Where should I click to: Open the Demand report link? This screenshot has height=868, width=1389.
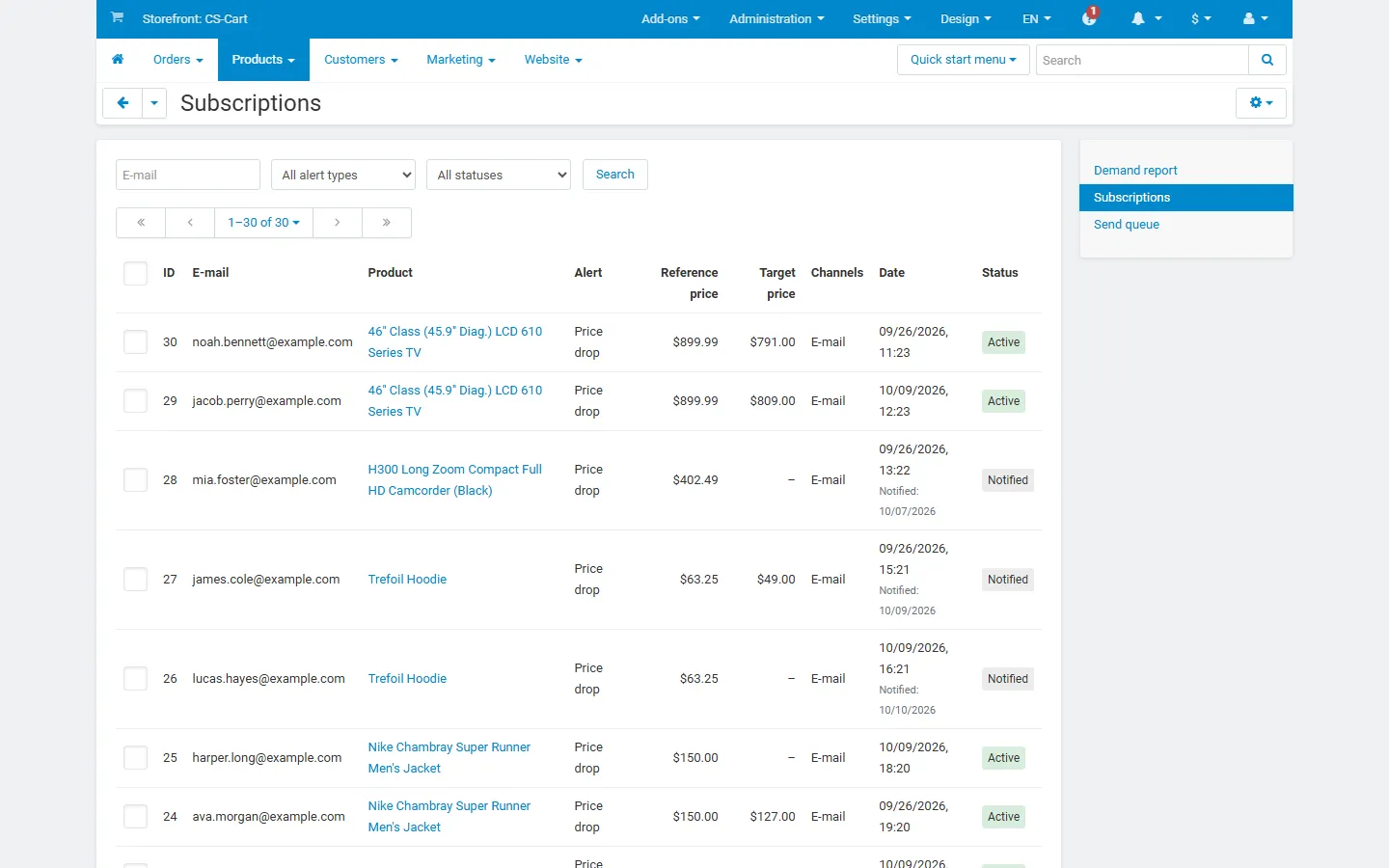pyautogui.click(x=1135, y=171)
